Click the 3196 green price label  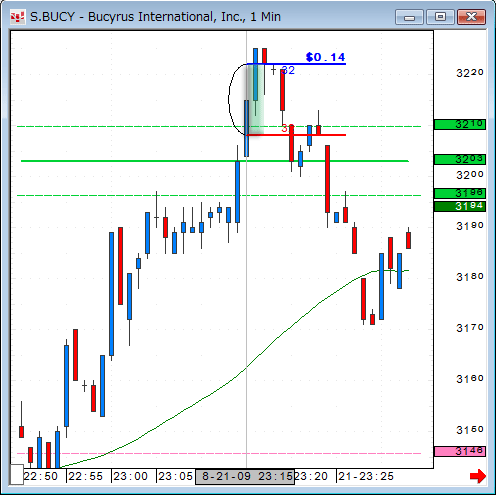point(460,193)
